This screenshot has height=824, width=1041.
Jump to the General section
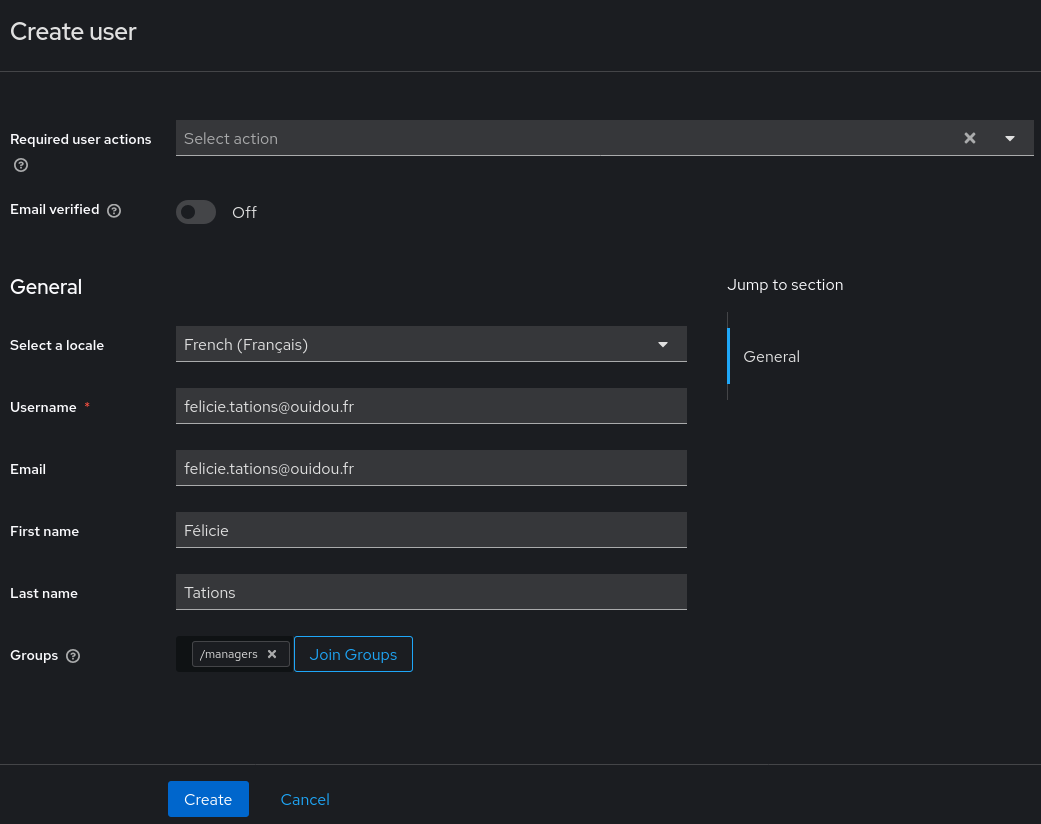coord(771,356)
